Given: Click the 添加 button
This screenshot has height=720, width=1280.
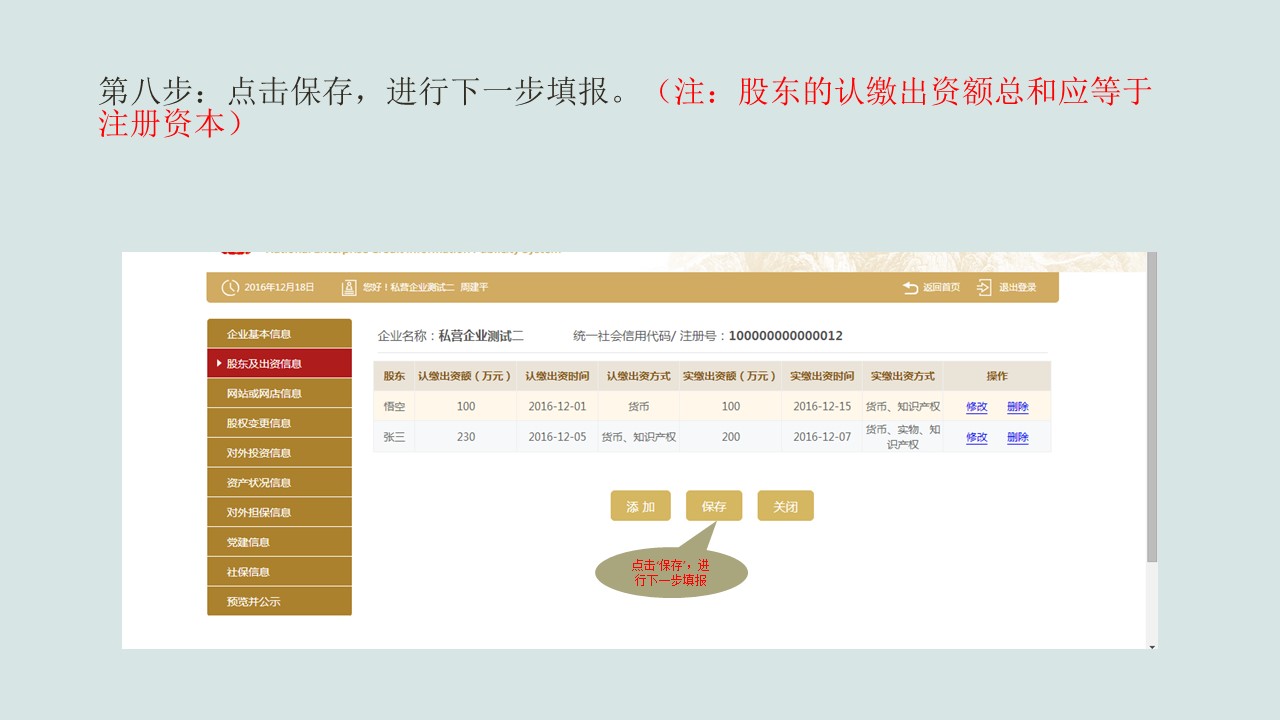Looking at the screenshot, I should tap(640, 507).
